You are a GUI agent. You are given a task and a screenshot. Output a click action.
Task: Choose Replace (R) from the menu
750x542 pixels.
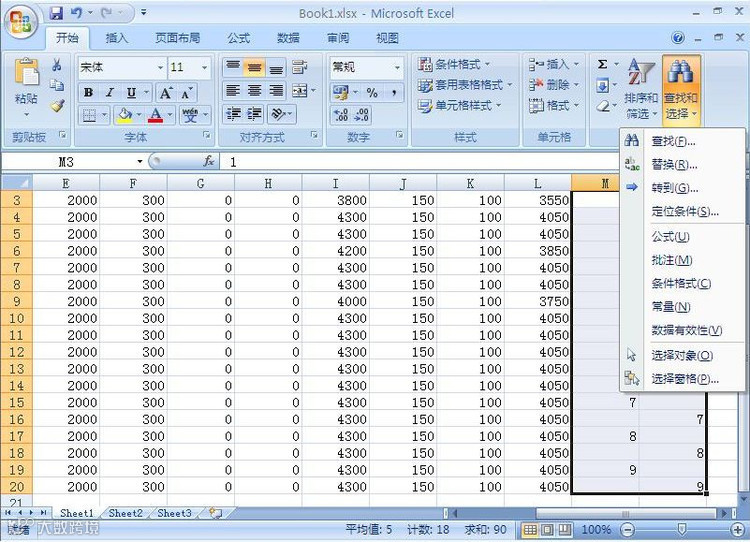[x=683, y=165]
